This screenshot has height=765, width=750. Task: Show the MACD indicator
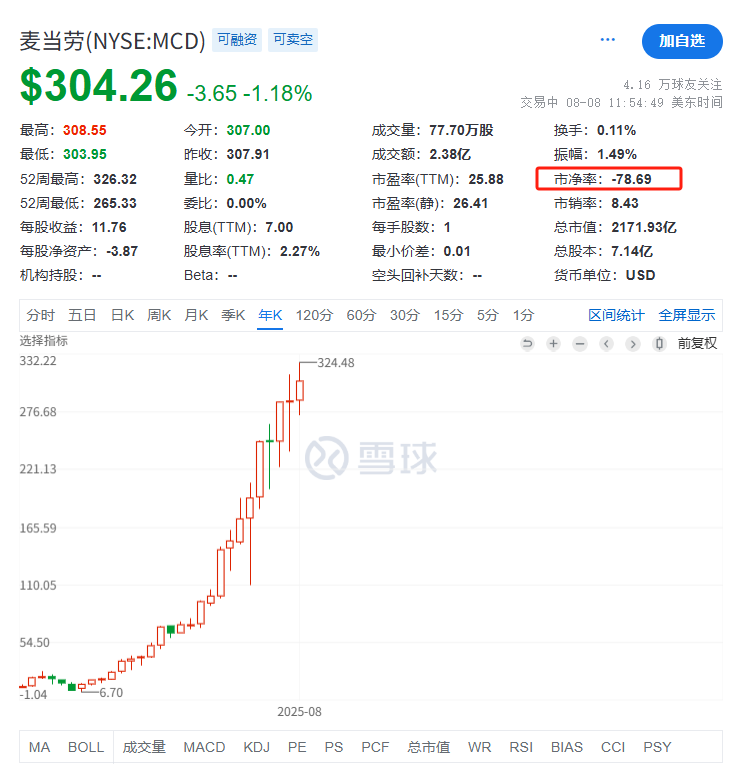204,747
